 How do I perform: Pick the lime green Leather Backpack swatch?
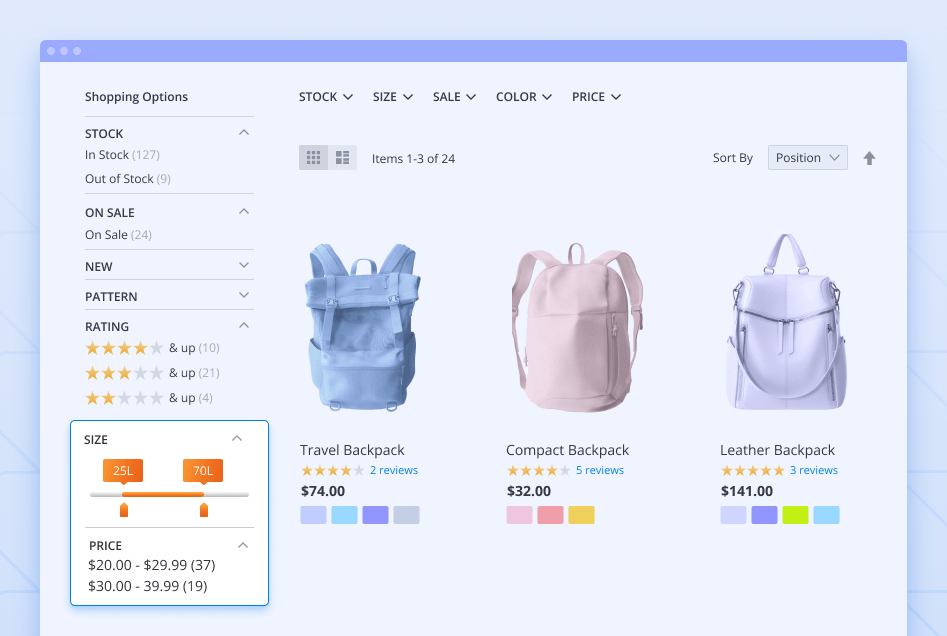tap(795, 515)
